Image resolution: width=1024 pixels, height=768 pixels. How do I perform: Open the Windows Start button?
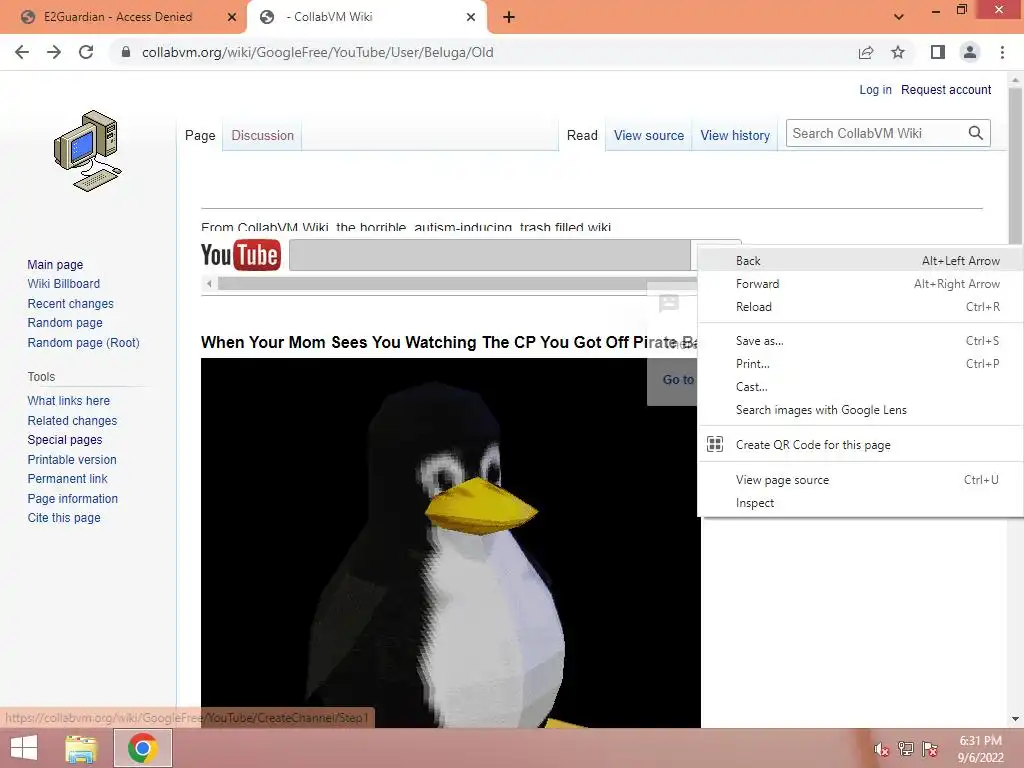24,748
